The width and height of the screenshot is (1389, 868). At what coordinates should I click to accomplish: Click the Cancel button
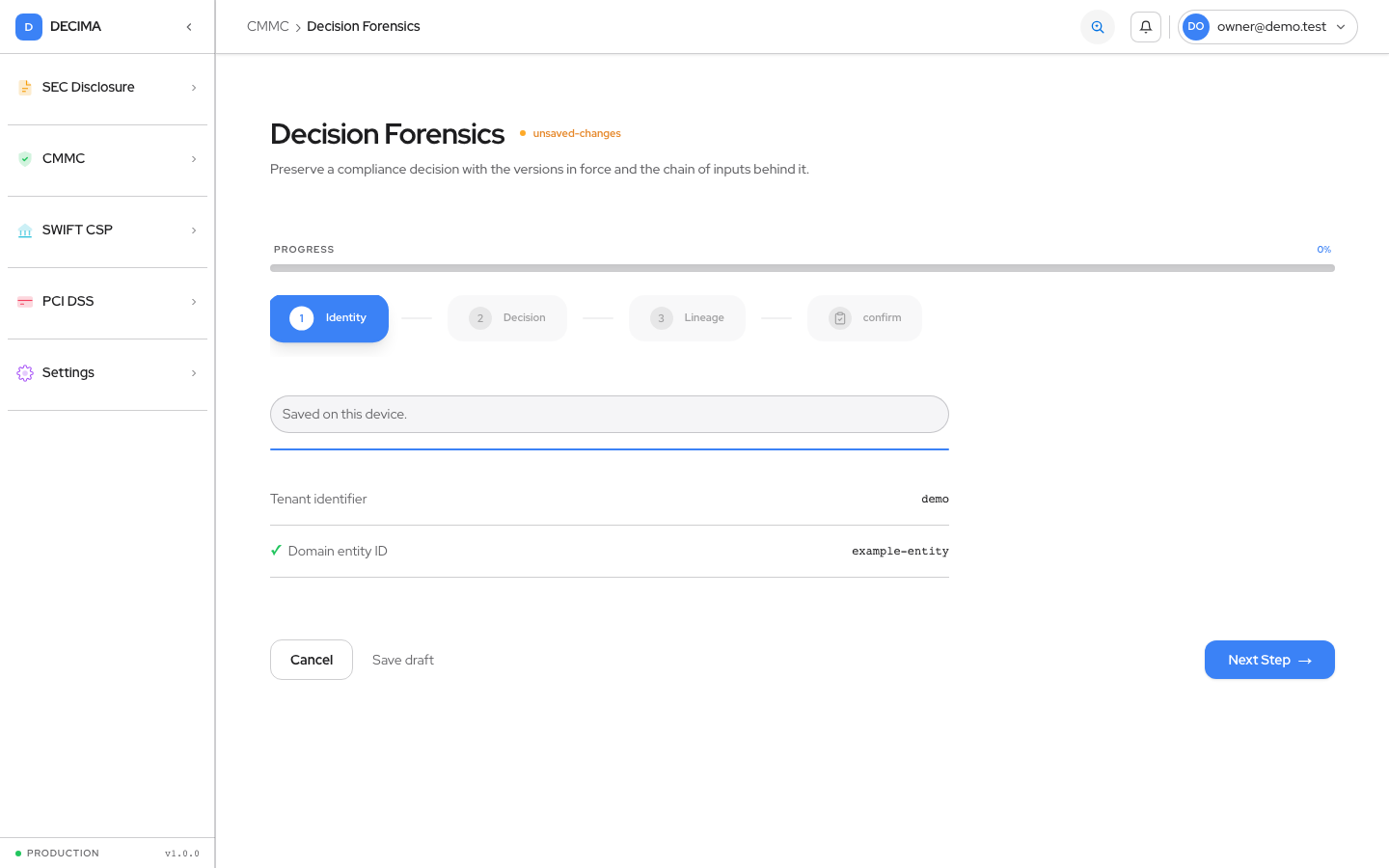tap(312, 660)
